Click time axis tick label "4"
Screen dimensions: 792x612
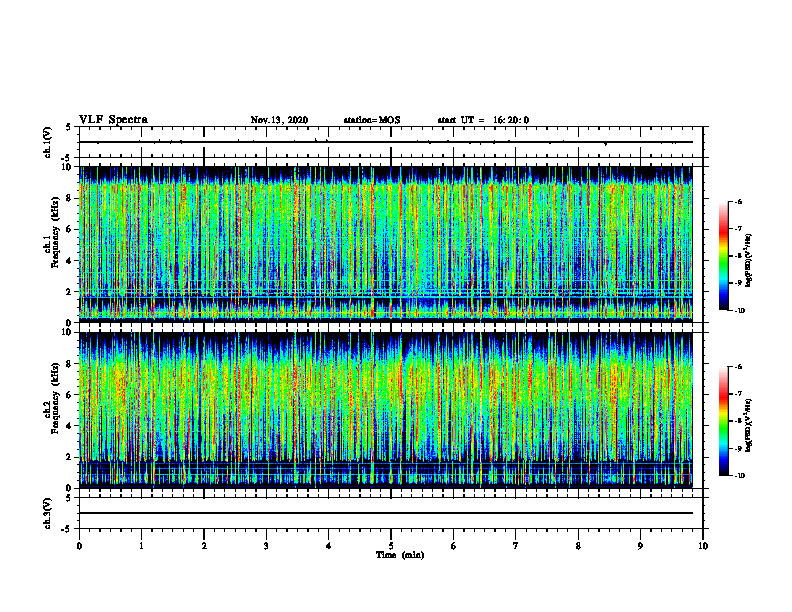(329, 546)
